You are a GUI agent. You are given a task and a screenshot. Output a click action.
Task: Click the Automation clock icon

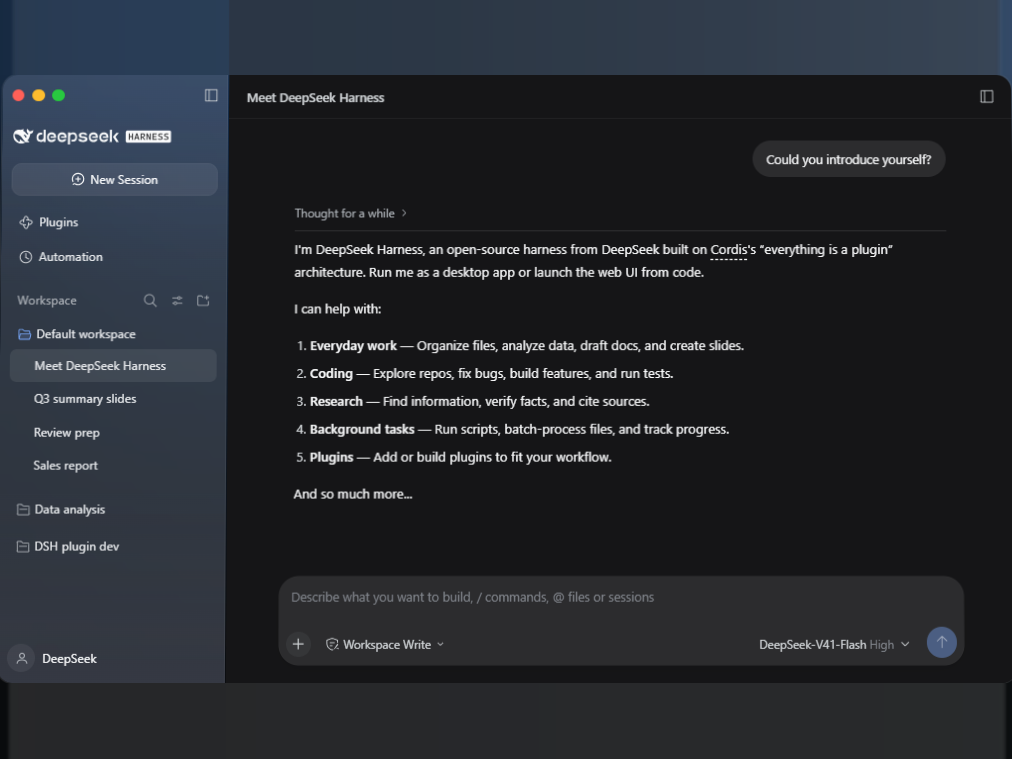point(26,257)
